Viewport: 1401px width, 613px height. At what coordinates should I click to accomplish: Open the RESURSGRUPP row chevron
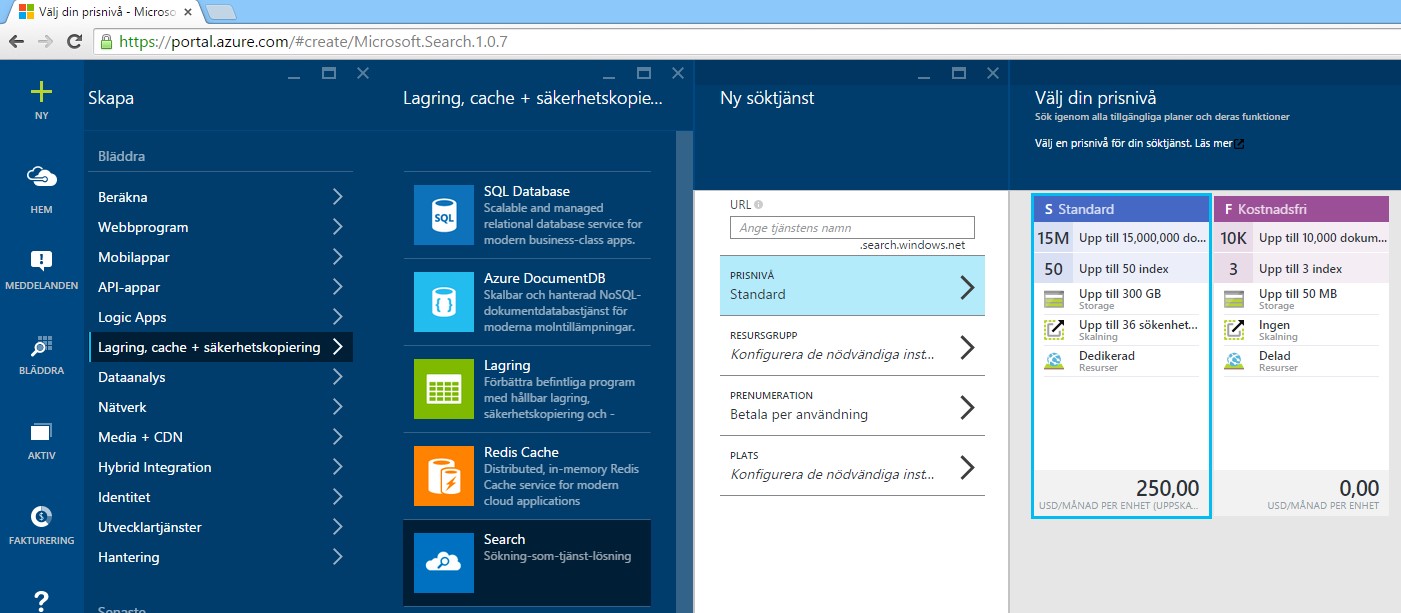pyautogui.click(x=967, y=348)
